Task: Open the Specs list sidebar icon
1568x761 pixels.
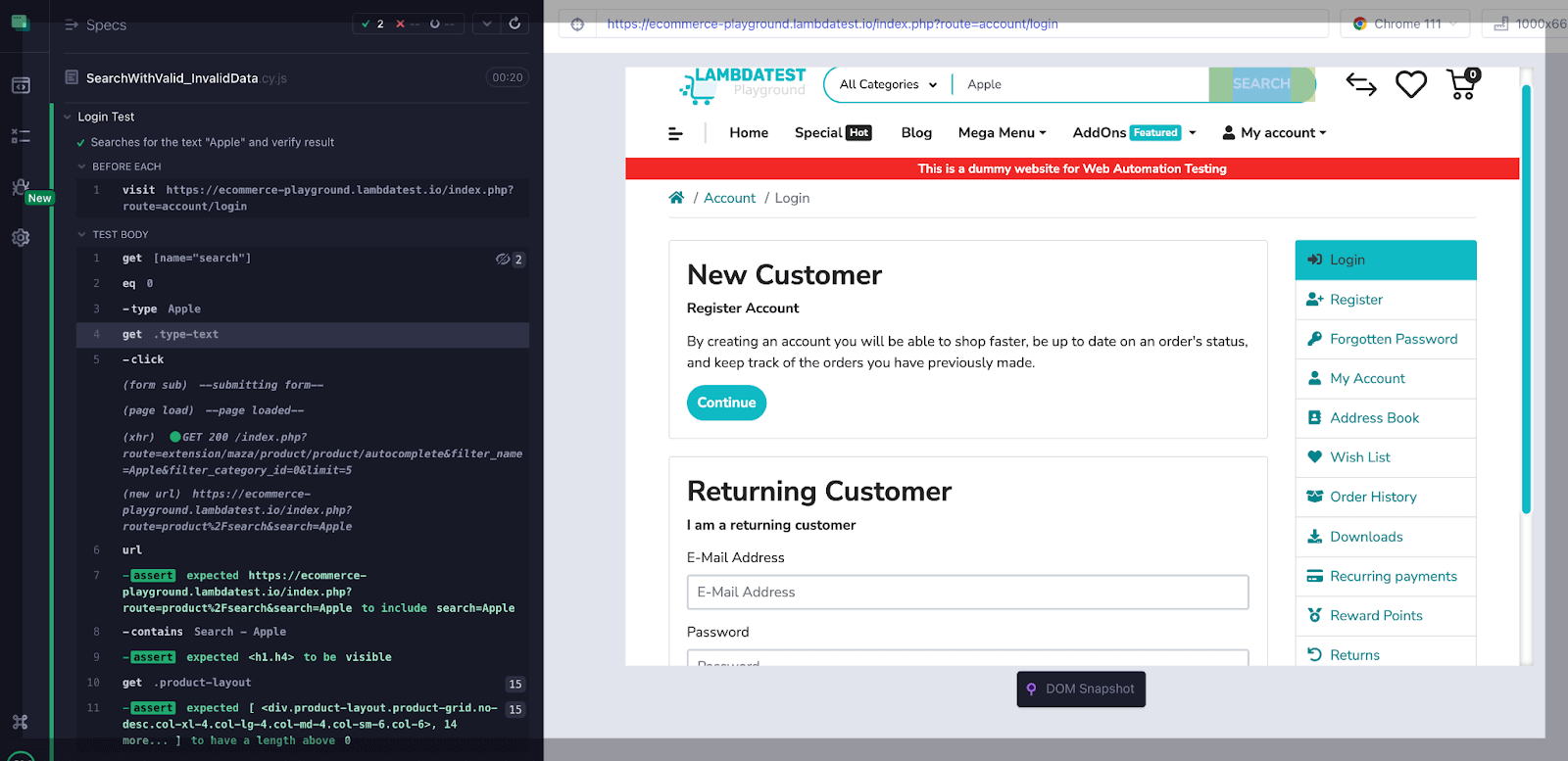Action: (x=21, y=85)
